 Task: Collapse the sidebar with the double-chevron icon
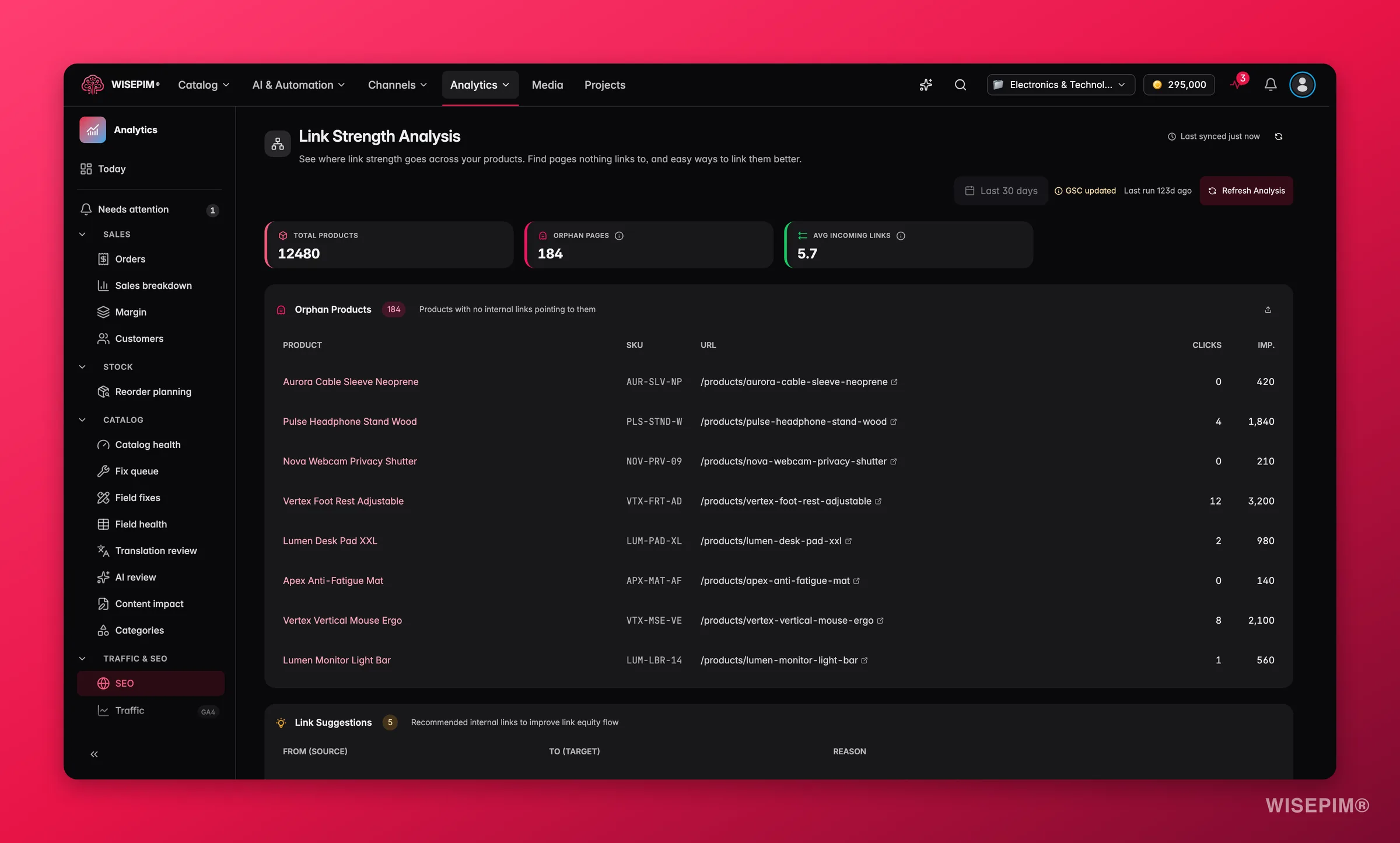(94, 754)
